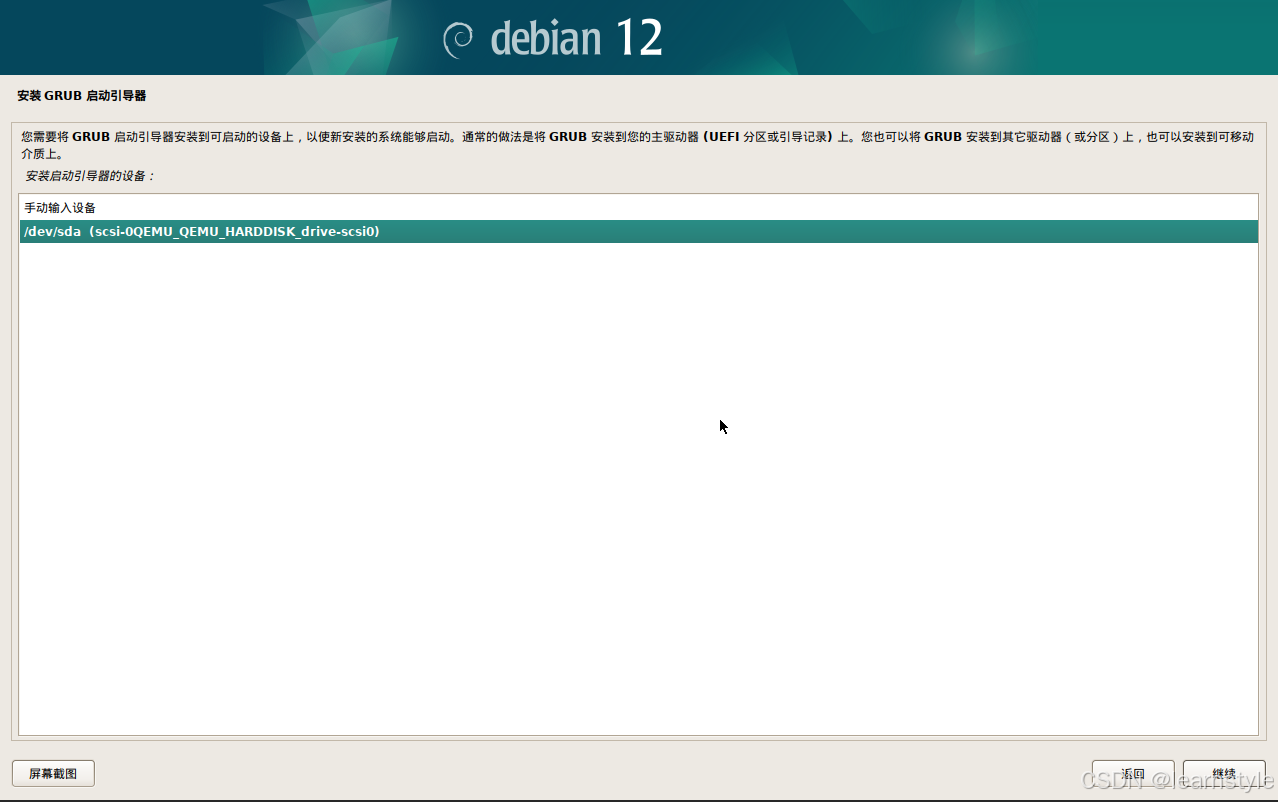Click the Debian swirl logo in banner

(458, 39)
